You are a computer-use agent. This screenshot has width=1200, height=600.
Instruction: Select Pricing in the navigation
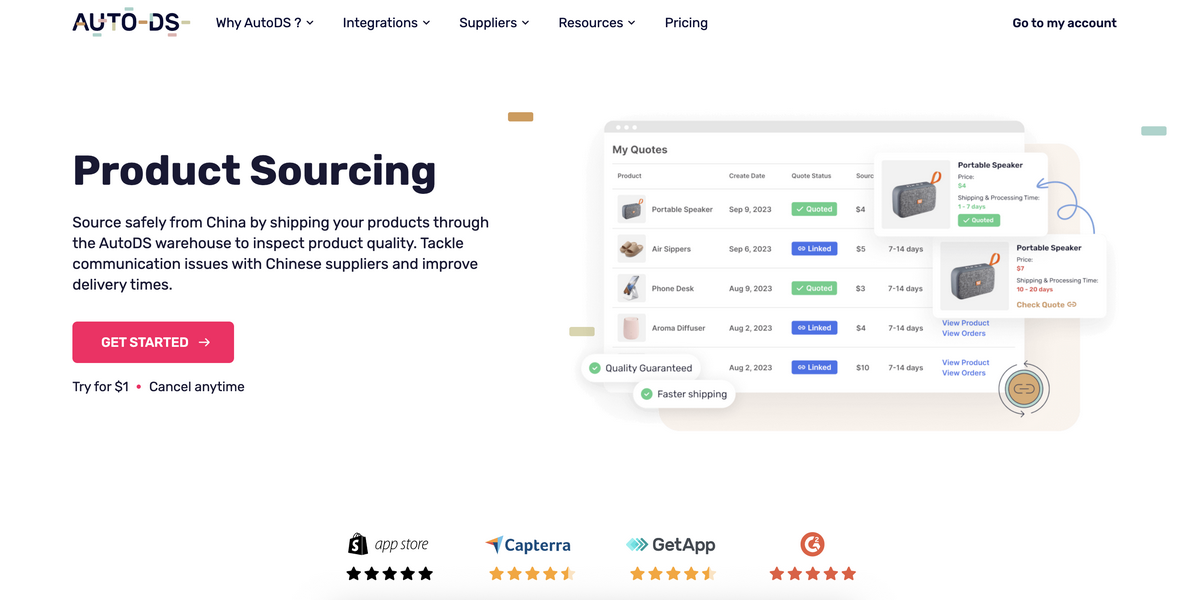686,22
